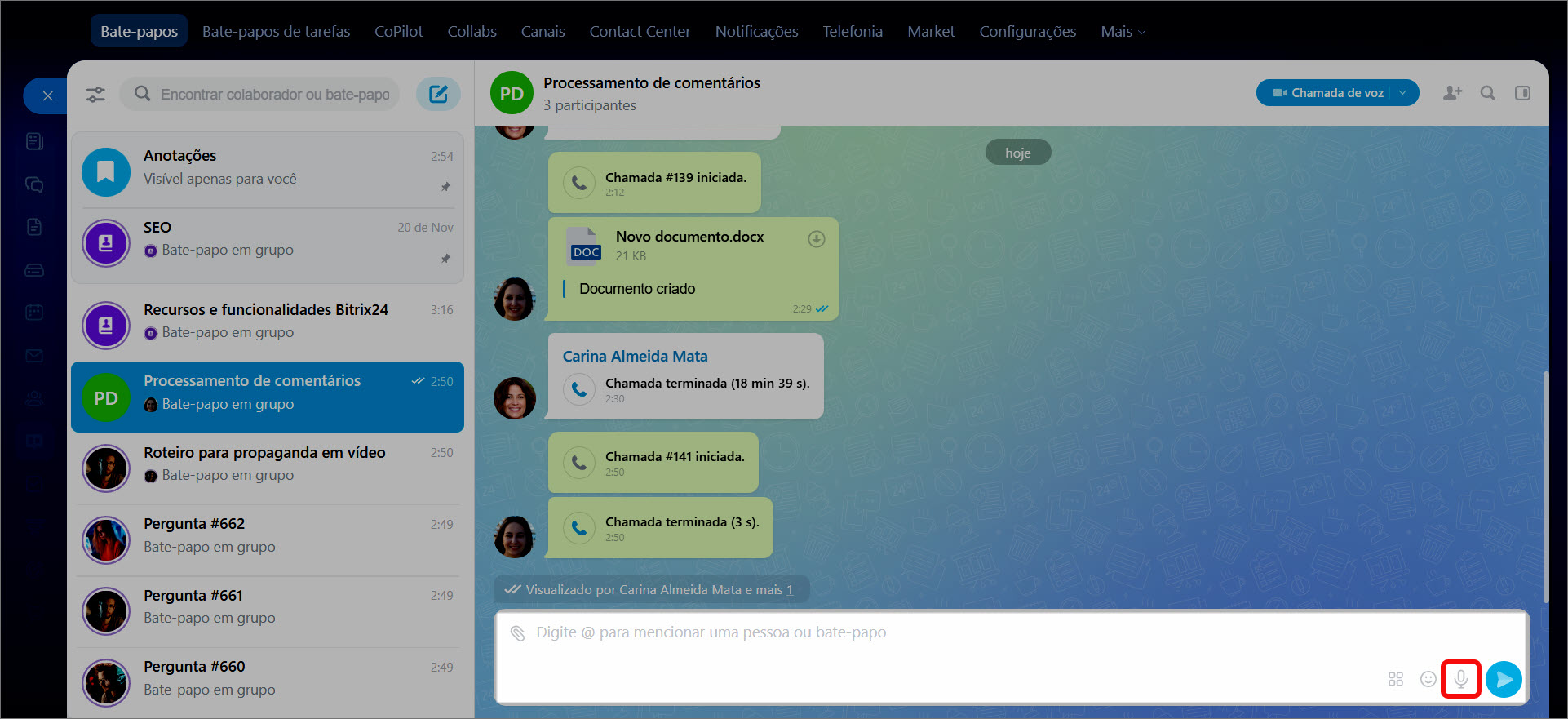Open the CoPilot tab
1568x719 pixels.
pos(398,32)
